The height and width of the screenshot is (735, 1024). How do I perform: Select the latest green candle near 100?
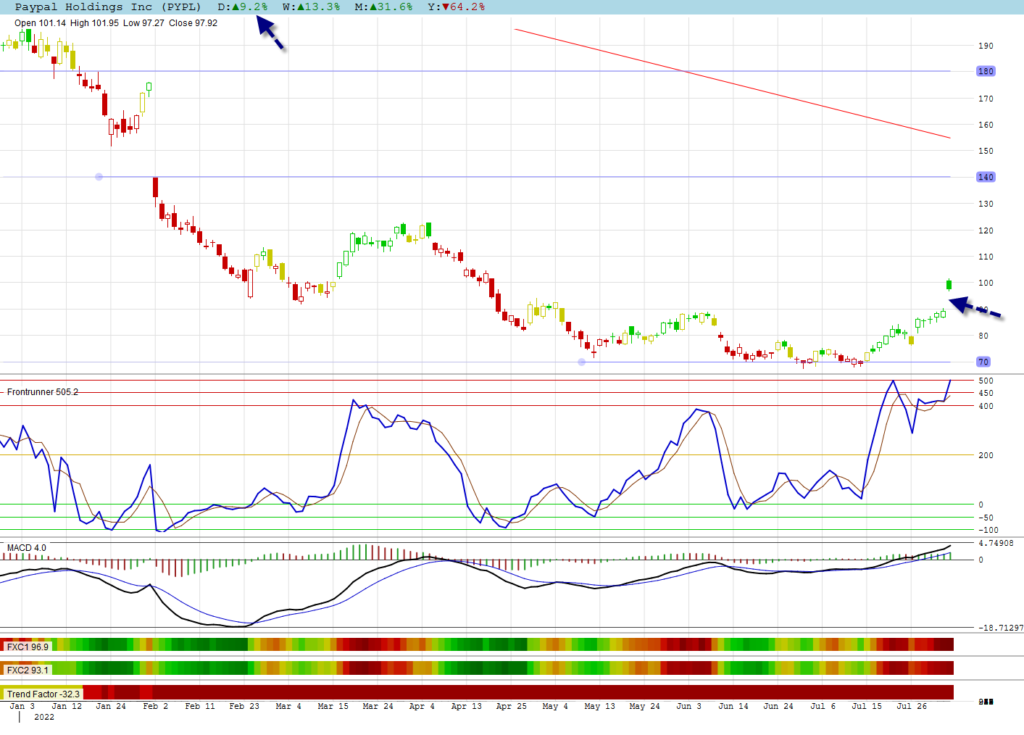tap(949, 284)
